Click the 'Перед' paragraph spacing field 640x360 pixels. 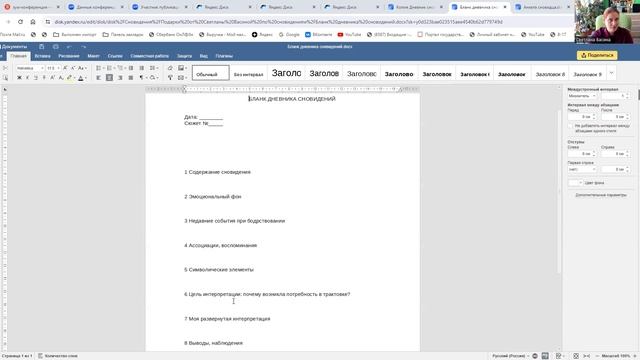(x=582, y=117)
